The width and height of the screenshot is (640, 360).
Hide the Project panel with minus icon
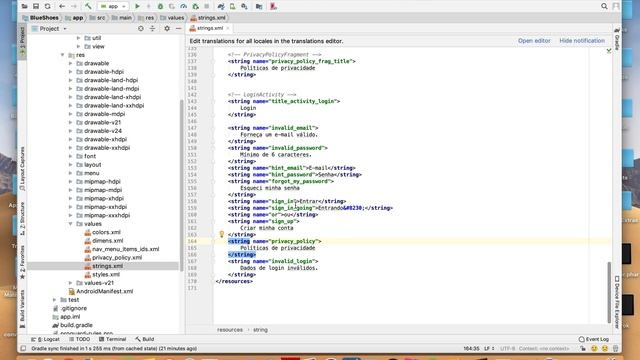(x=178, y=29)
